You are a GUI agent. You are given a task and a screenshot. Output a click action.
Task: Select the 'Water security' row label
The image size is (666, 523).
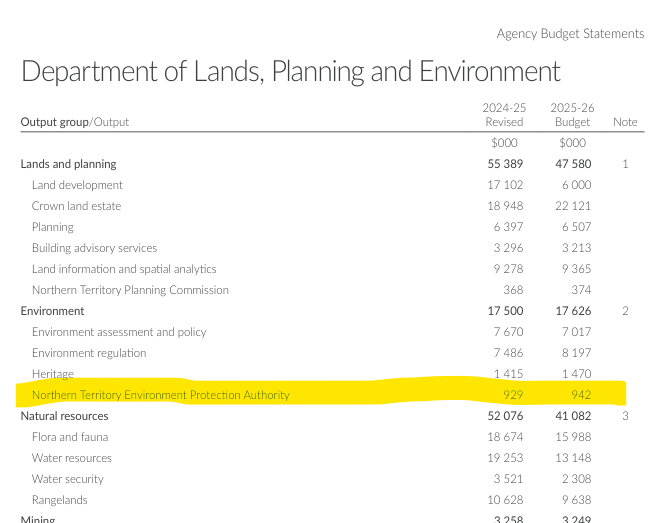click(67, 479)
